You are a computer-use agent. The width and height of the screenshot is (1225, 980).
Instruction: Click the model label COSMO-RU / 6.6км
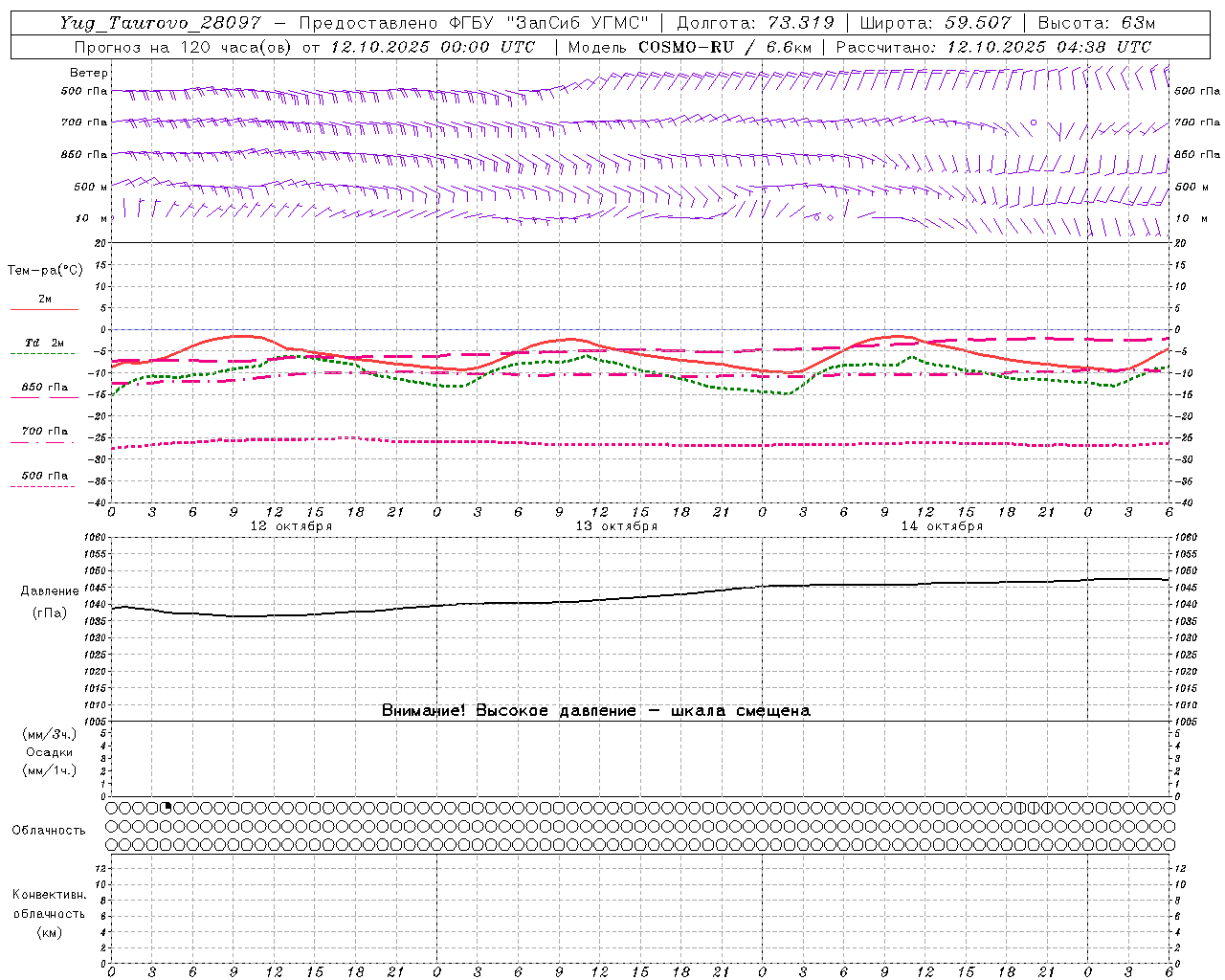point(725,47)
